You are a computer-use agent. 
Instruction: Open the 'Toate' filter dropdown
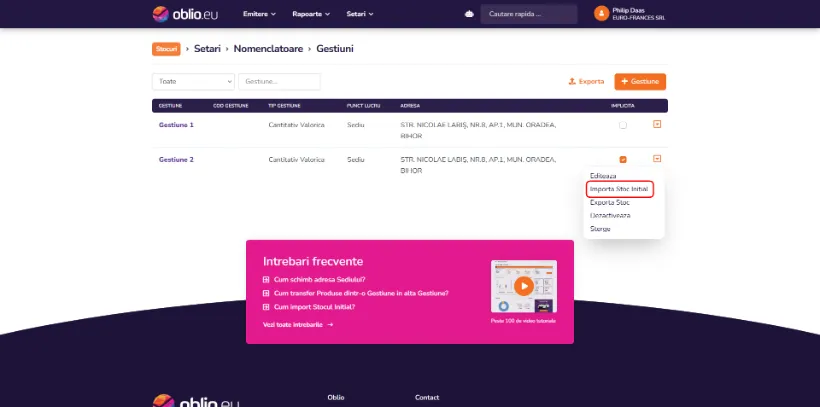click(x=193, y=81)
